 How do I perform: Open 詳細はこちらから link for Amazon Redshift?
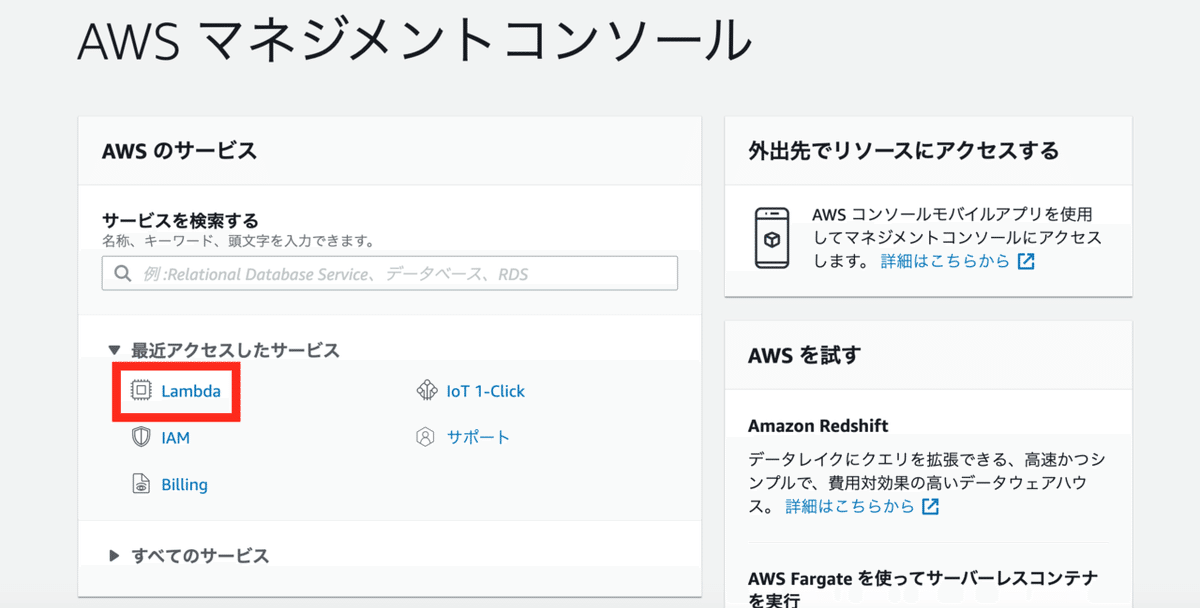click(x=849, y=506)
